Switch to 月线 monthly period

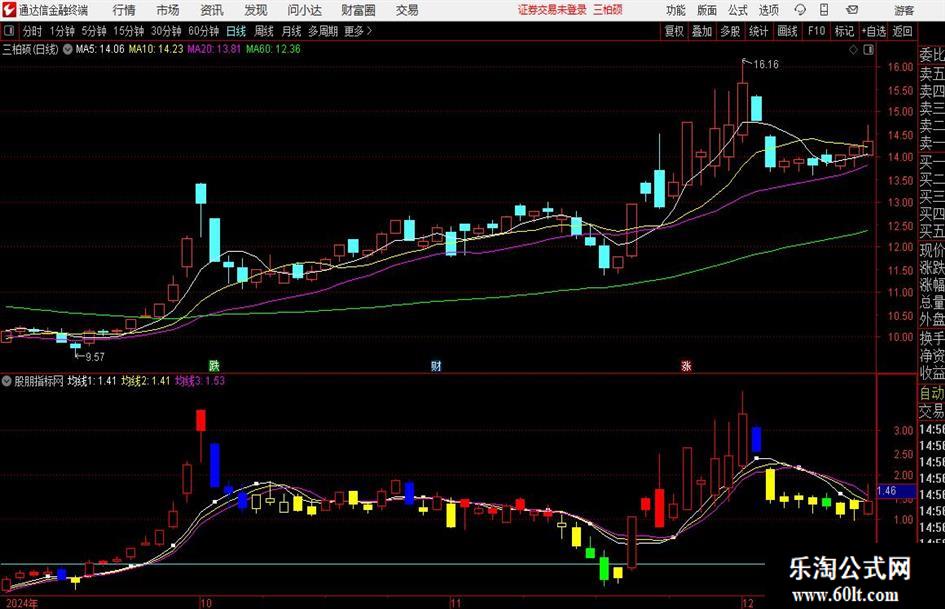click(291, 31)
